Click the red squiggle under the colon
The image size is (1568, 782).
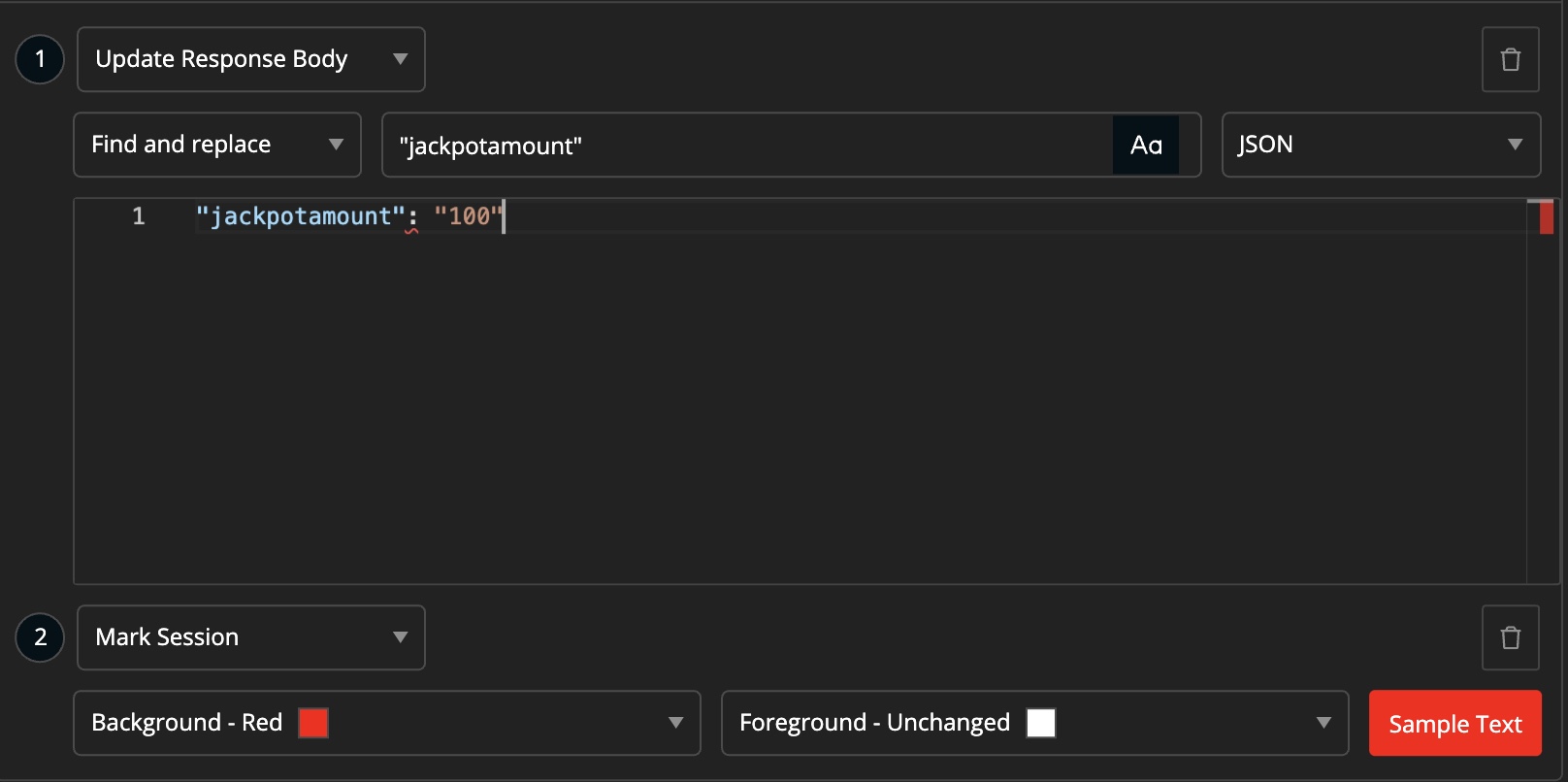pyautogui.click(x=412, y=229)
